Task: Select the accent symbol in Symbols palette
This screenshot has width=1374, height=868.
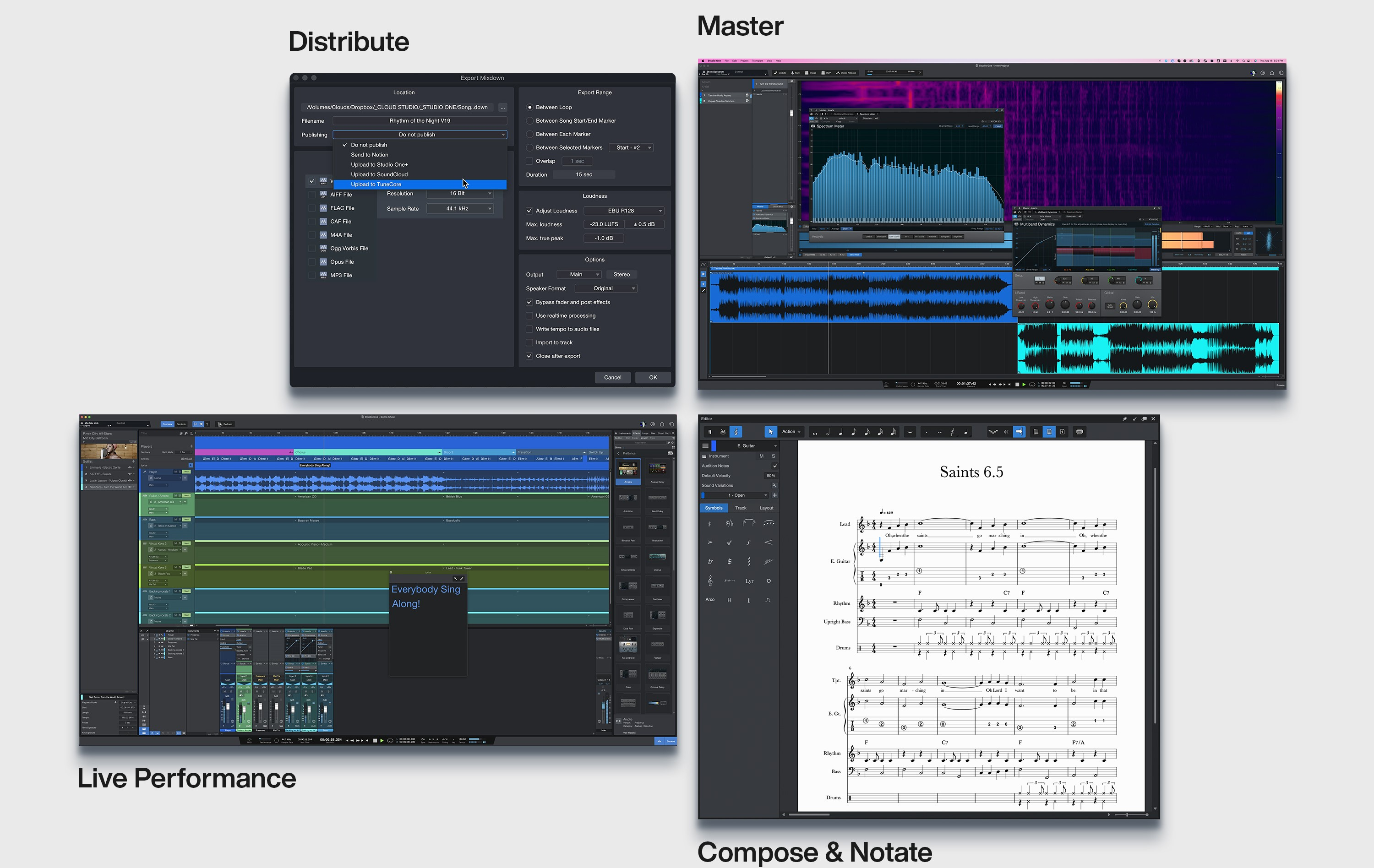Action: pyautogui.click(x=710, y=542)
